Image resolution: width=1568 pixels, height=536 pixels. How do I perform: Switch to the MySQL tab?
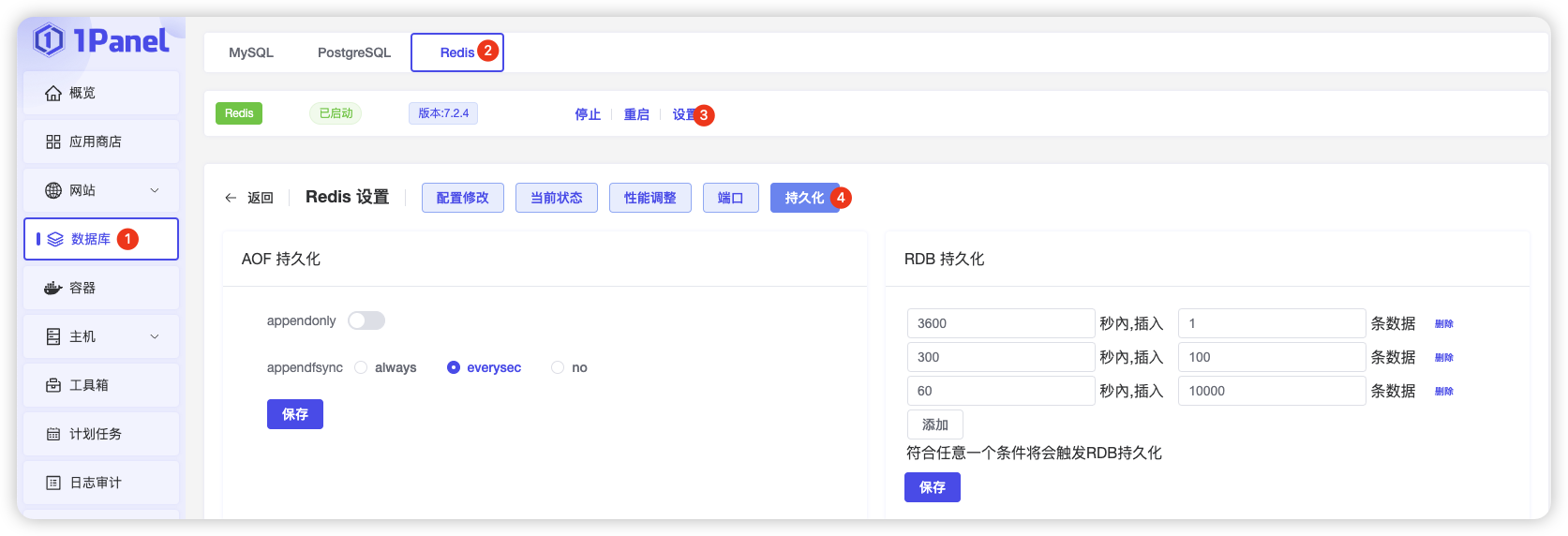coord(251,52)
